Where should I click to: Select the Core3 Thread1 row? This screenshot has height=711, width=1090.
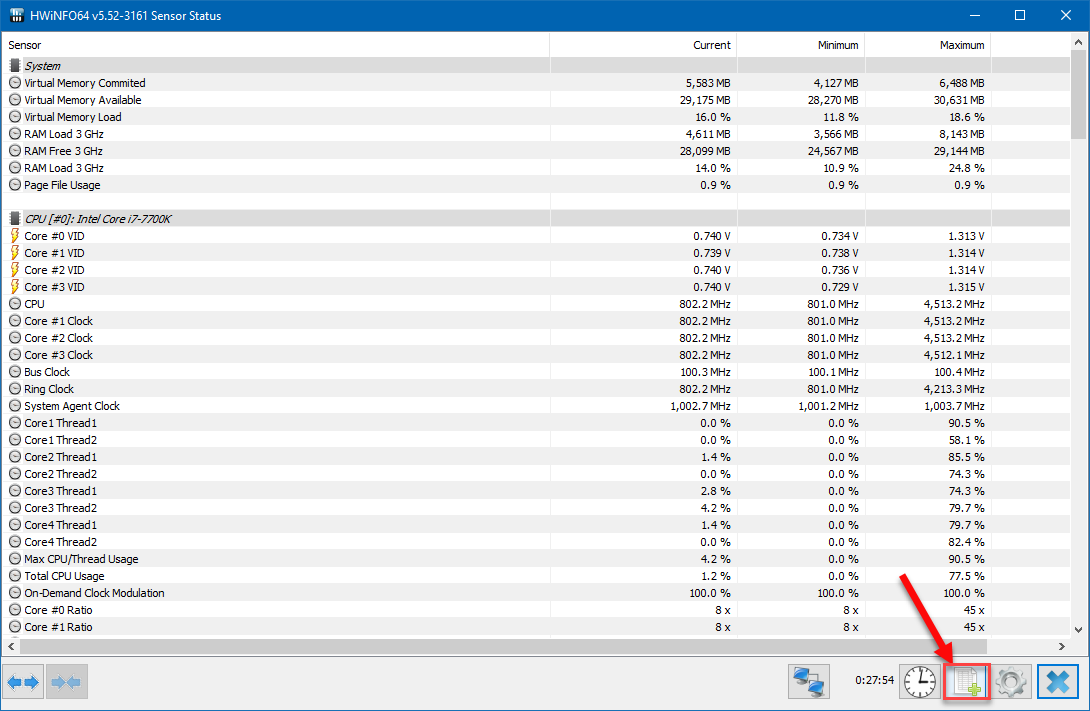(536, 491)
